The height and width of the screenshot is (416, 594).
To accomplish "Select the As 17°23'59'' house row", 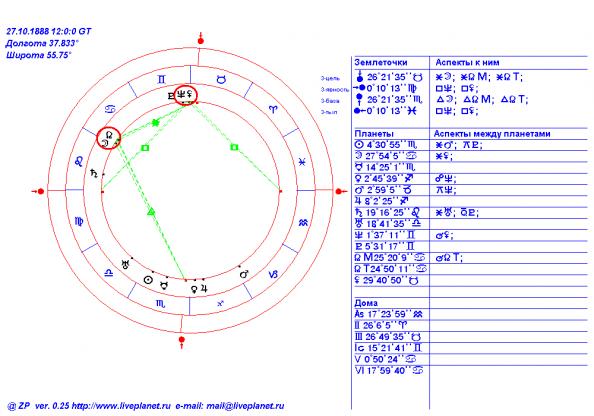I will pyautogui.click(x=389, y=314).
